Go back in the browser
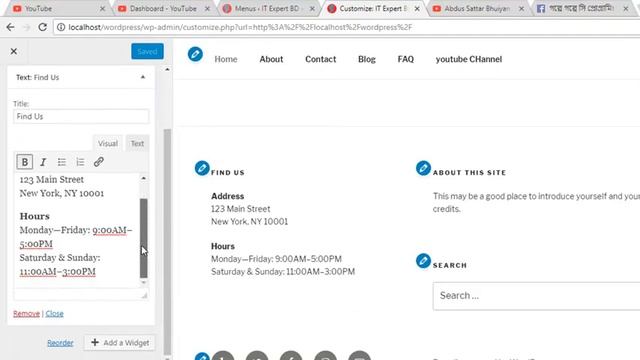 click(x=10, y=27)
